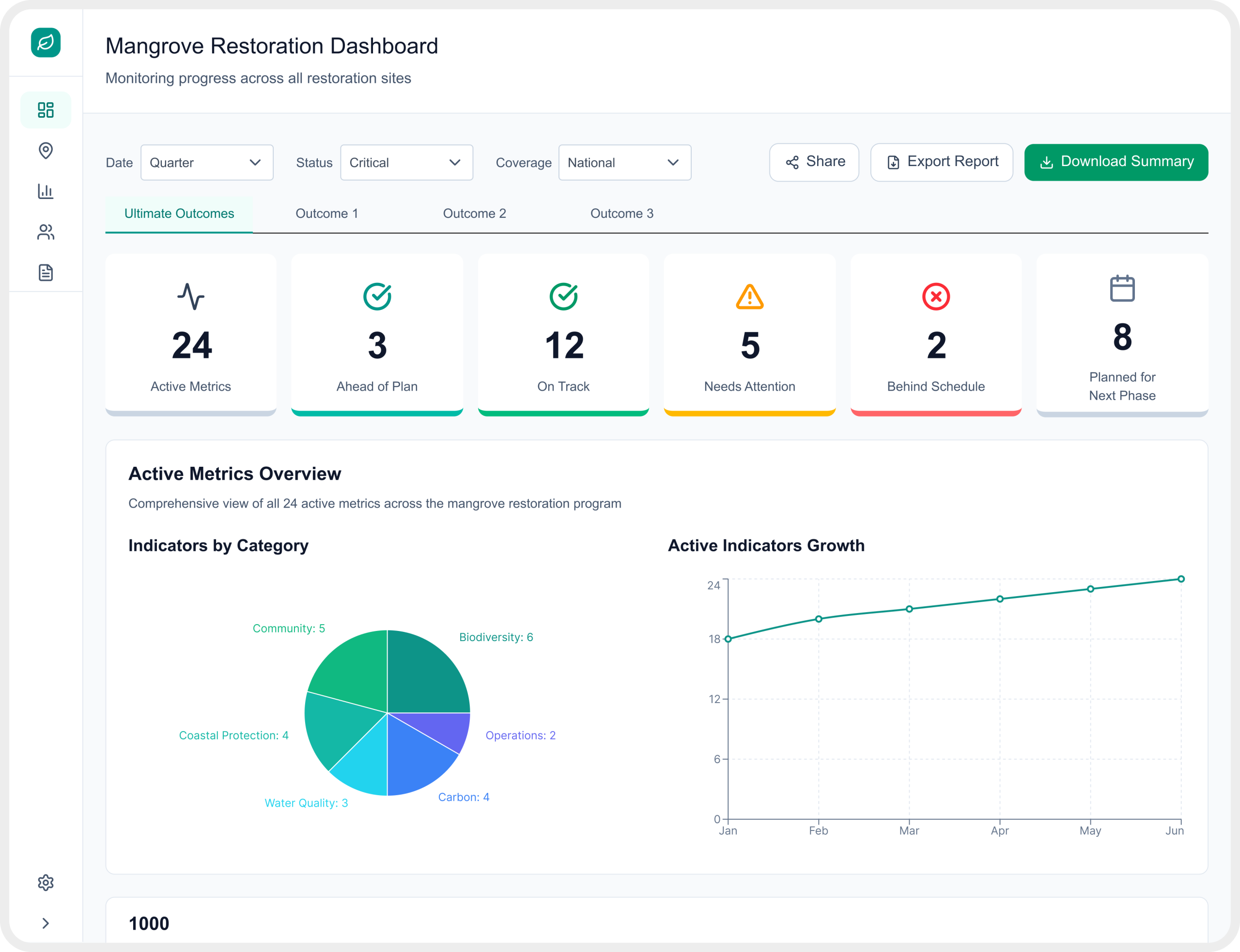Screen dimensions: 1240x952
Task: Click the Export Report button
Action: (x=941, y=162)
